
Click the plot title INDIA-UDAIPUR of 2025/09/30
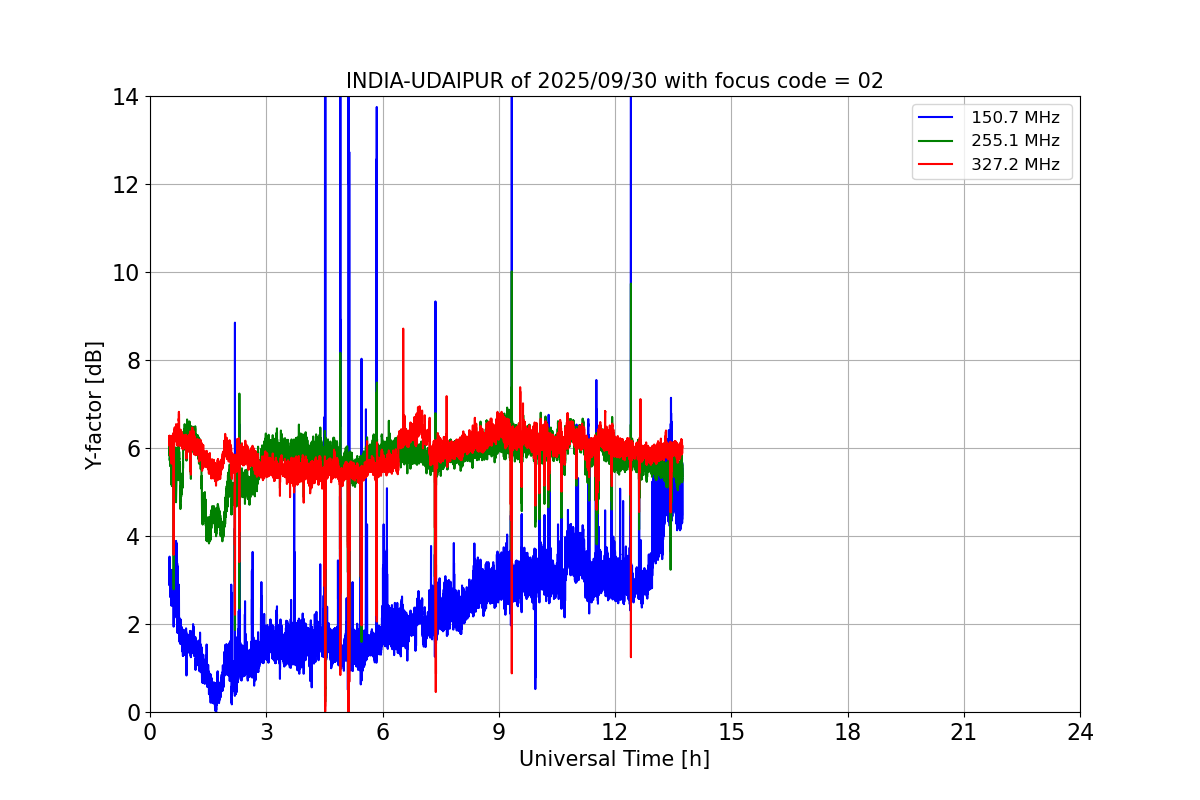(x=614, y=81)
